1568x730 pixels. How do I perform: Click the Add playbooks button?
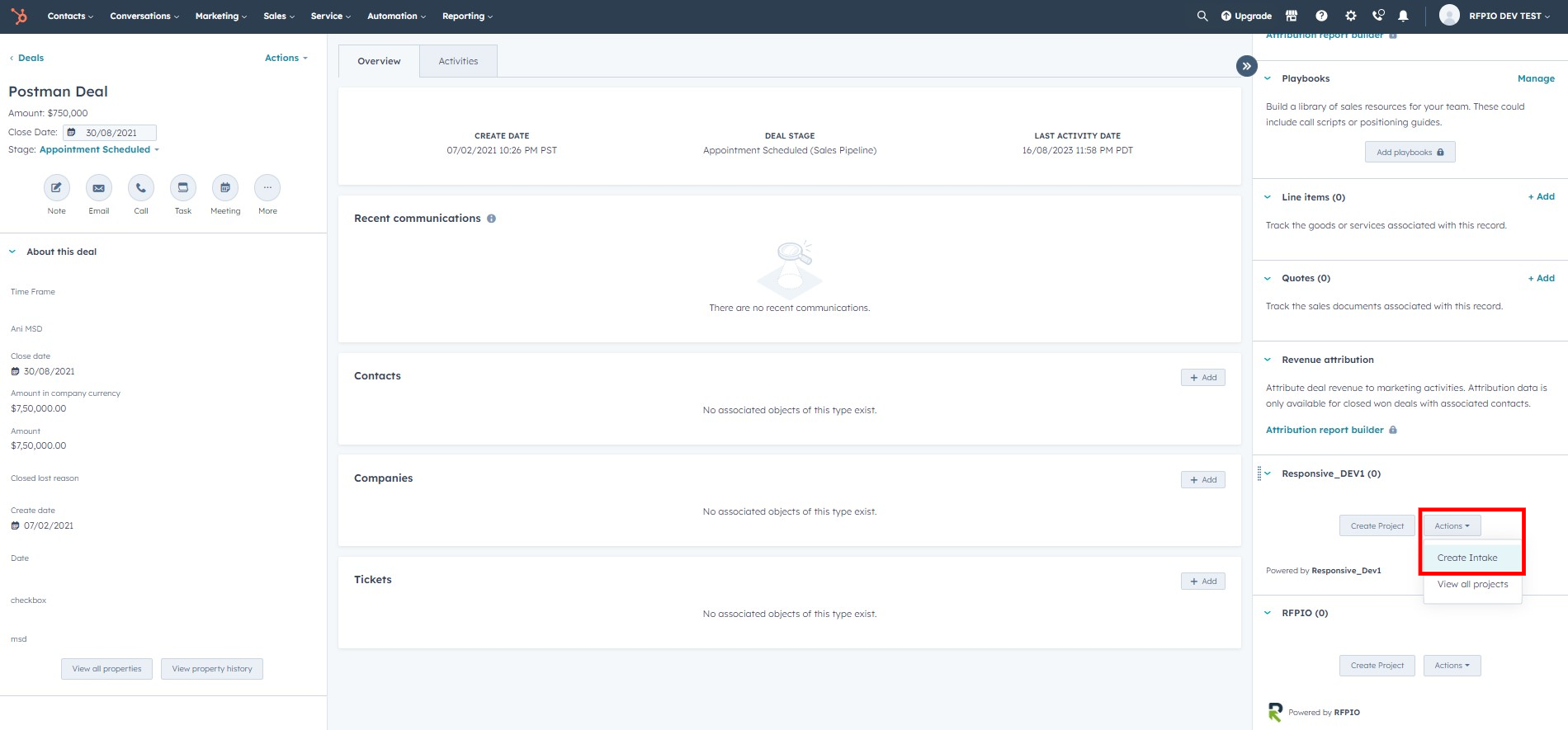click(x=1410, y=152)
